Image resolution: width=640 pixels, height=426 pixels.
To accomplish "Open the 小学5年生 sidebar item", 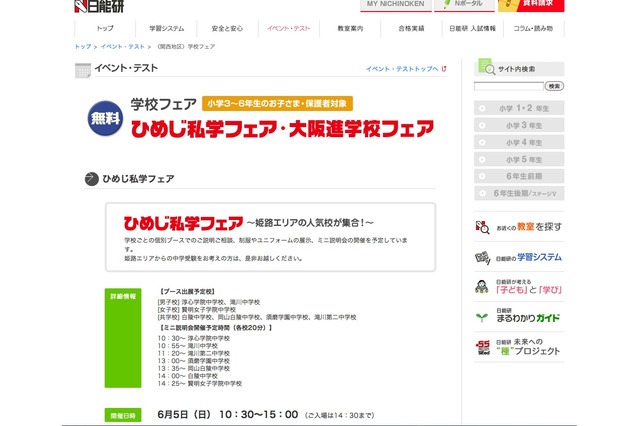I will [519, 159].
